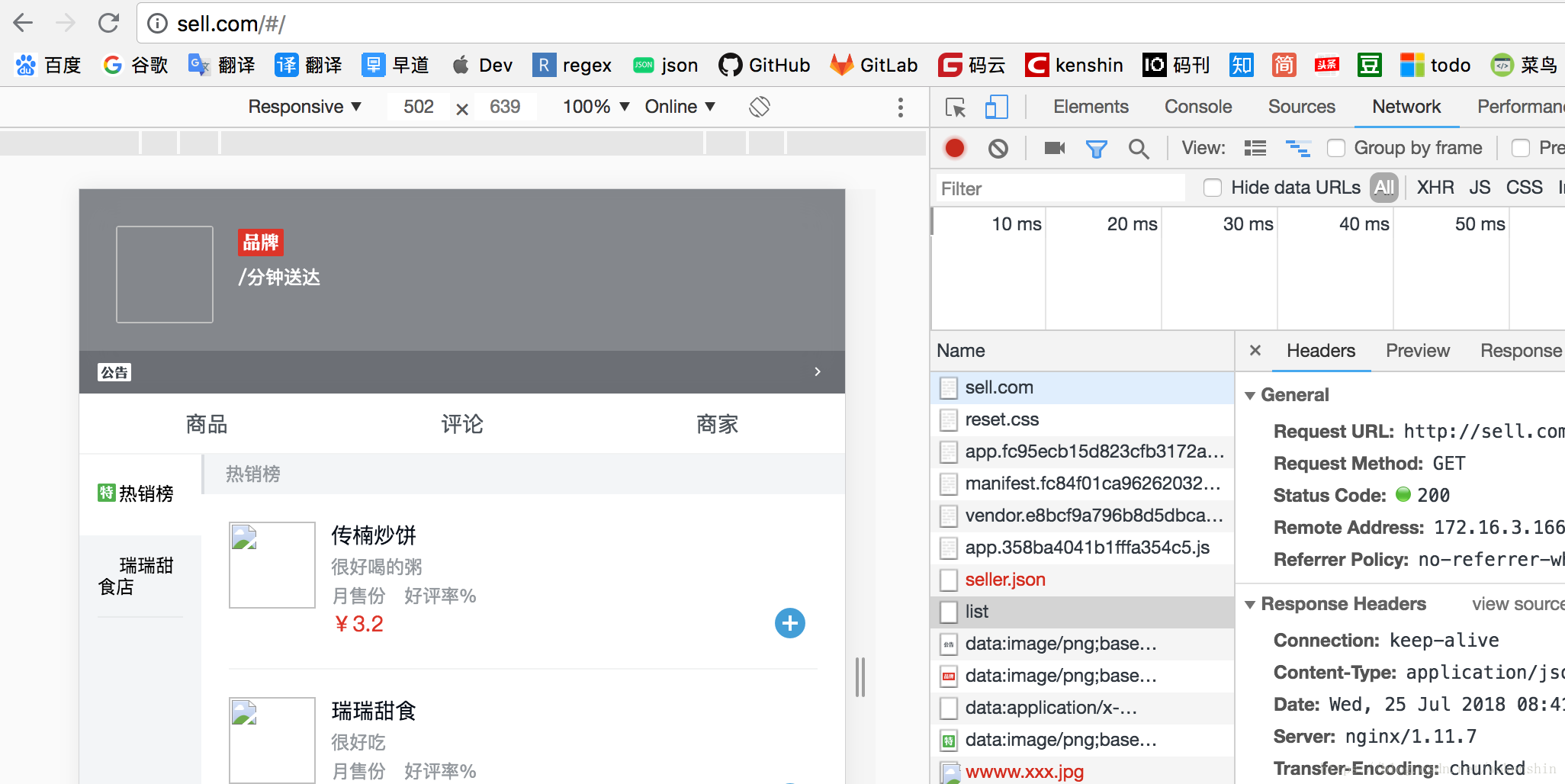Open the todo bookmark
Viewport: 1565px width, 784px height.
tap(1435, 65)
